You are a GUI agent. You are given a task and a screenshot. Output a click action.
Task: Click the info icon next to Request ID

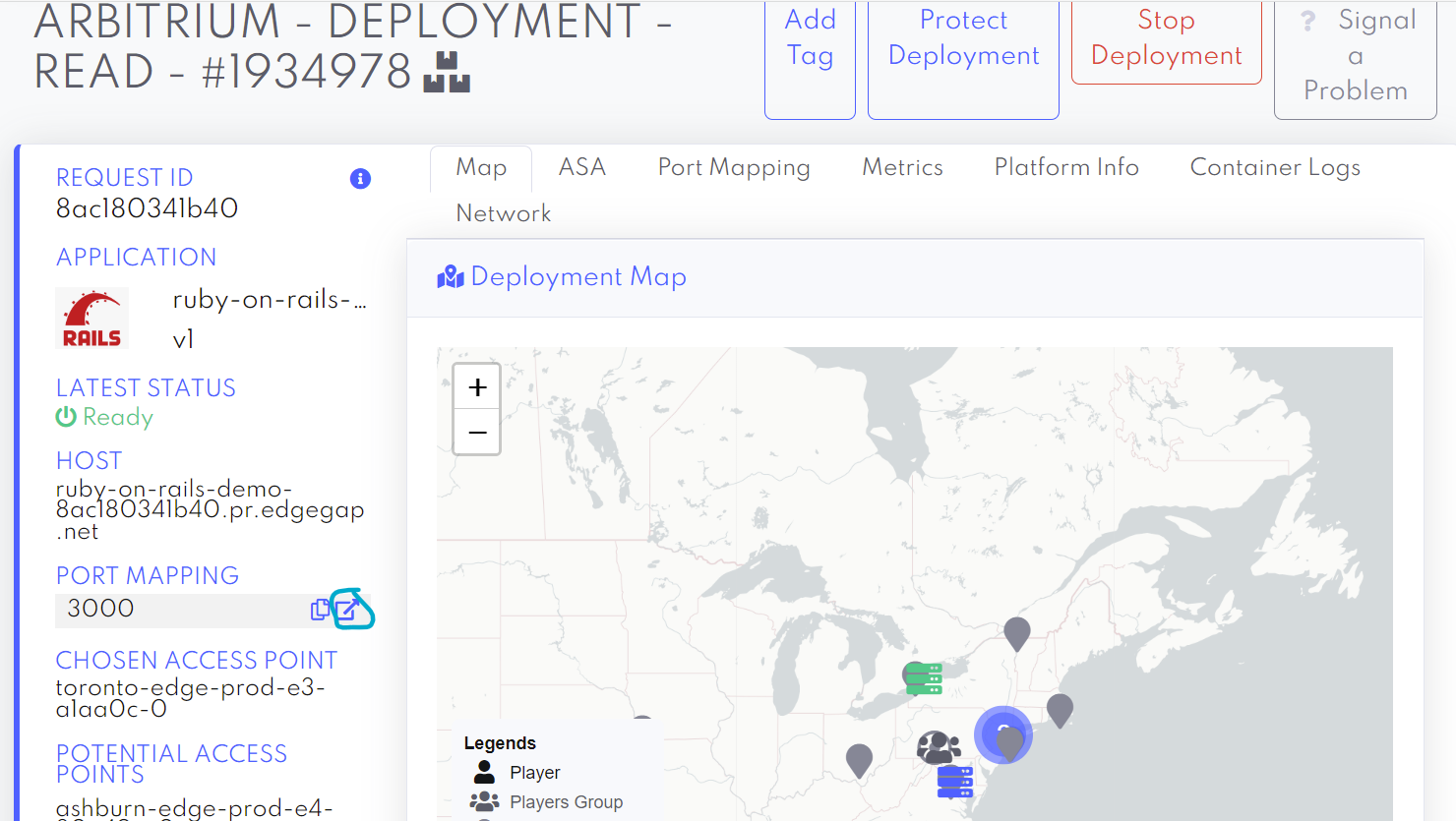[360, 179]
